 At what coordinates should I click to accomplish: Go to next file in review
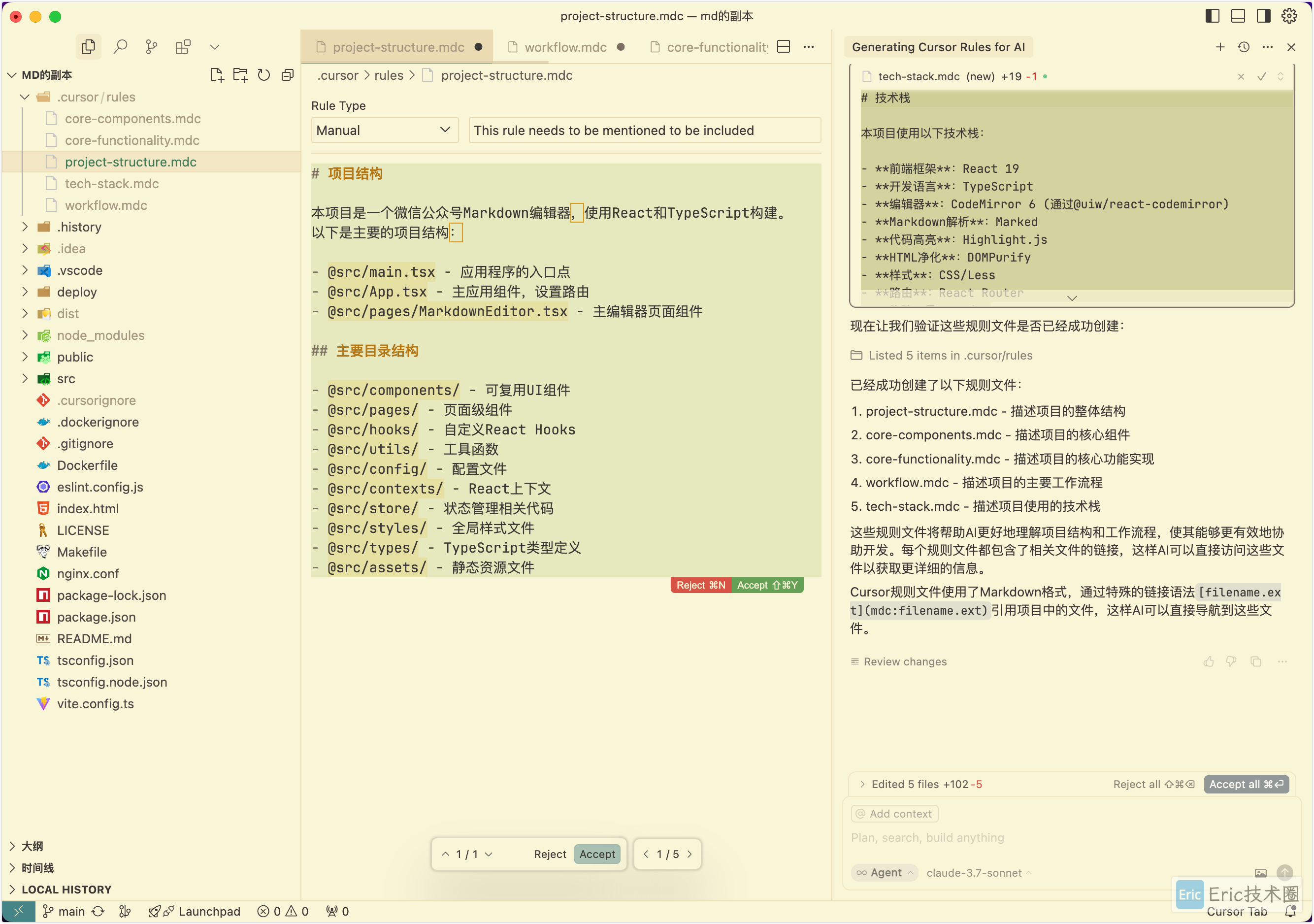(690, 854)
